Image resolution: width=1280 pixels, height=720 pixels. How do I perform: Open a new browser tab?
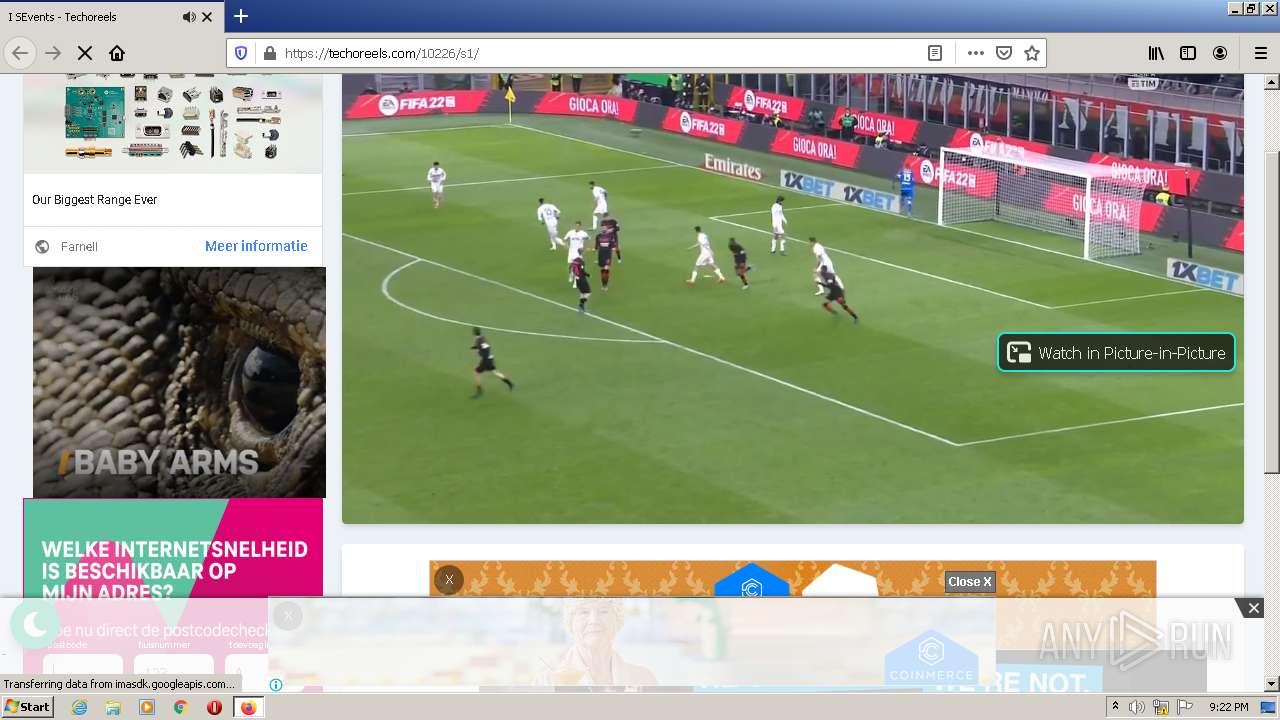tap(240, 16)
